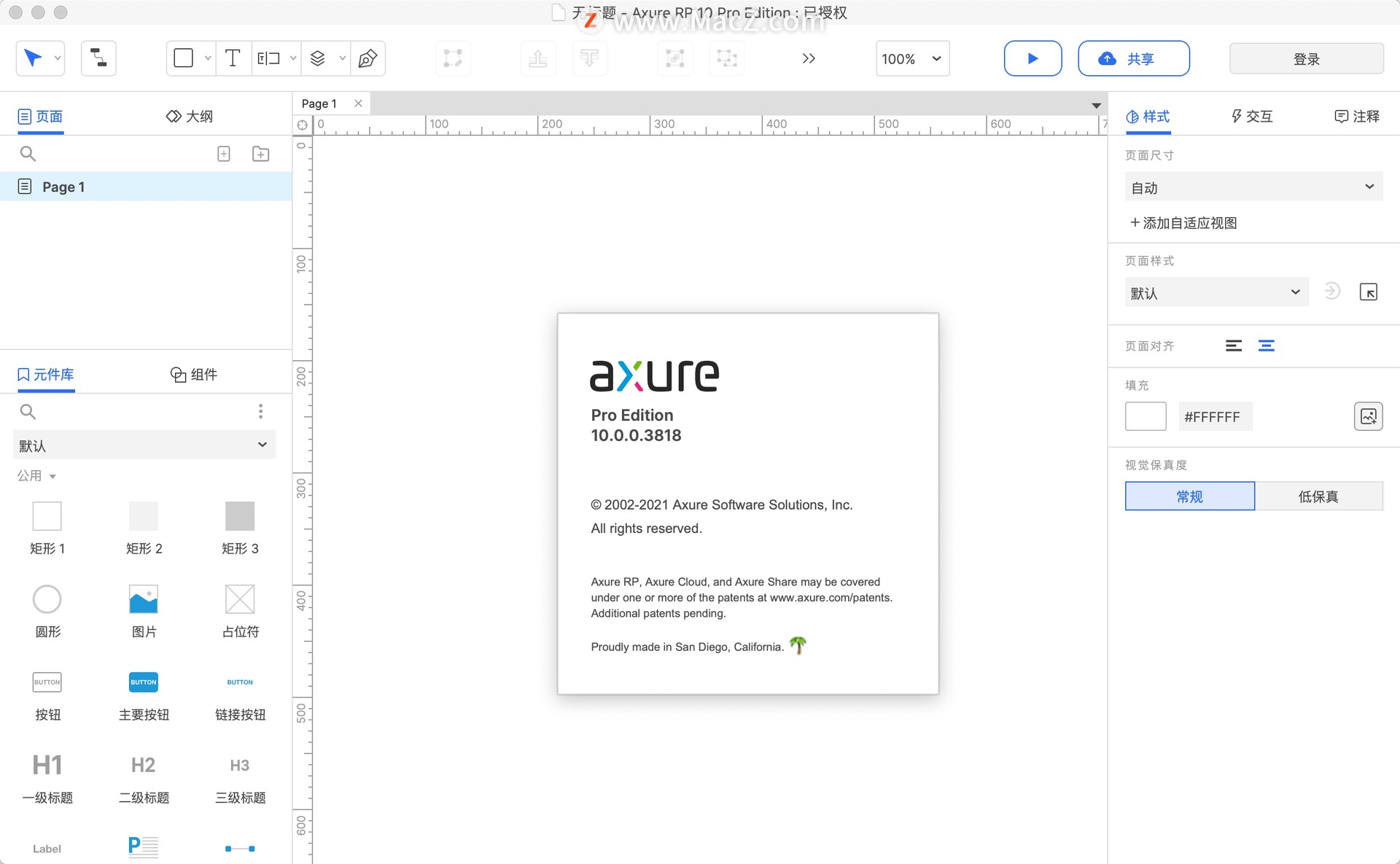The height and width of the screenshot is (864, 1400).
Task: Open the 默认 page style dropdown
Action: [x=1216, y=292]
